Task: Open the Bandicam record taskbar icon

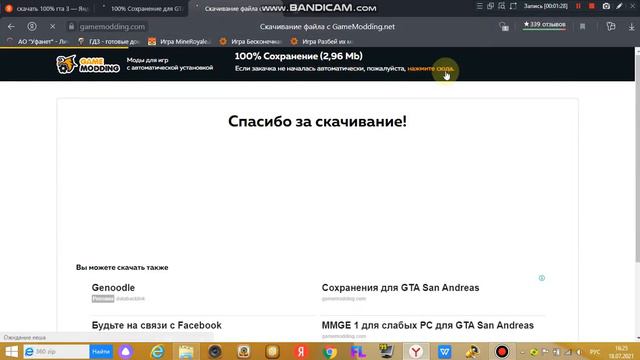Action: pos(502,351)
